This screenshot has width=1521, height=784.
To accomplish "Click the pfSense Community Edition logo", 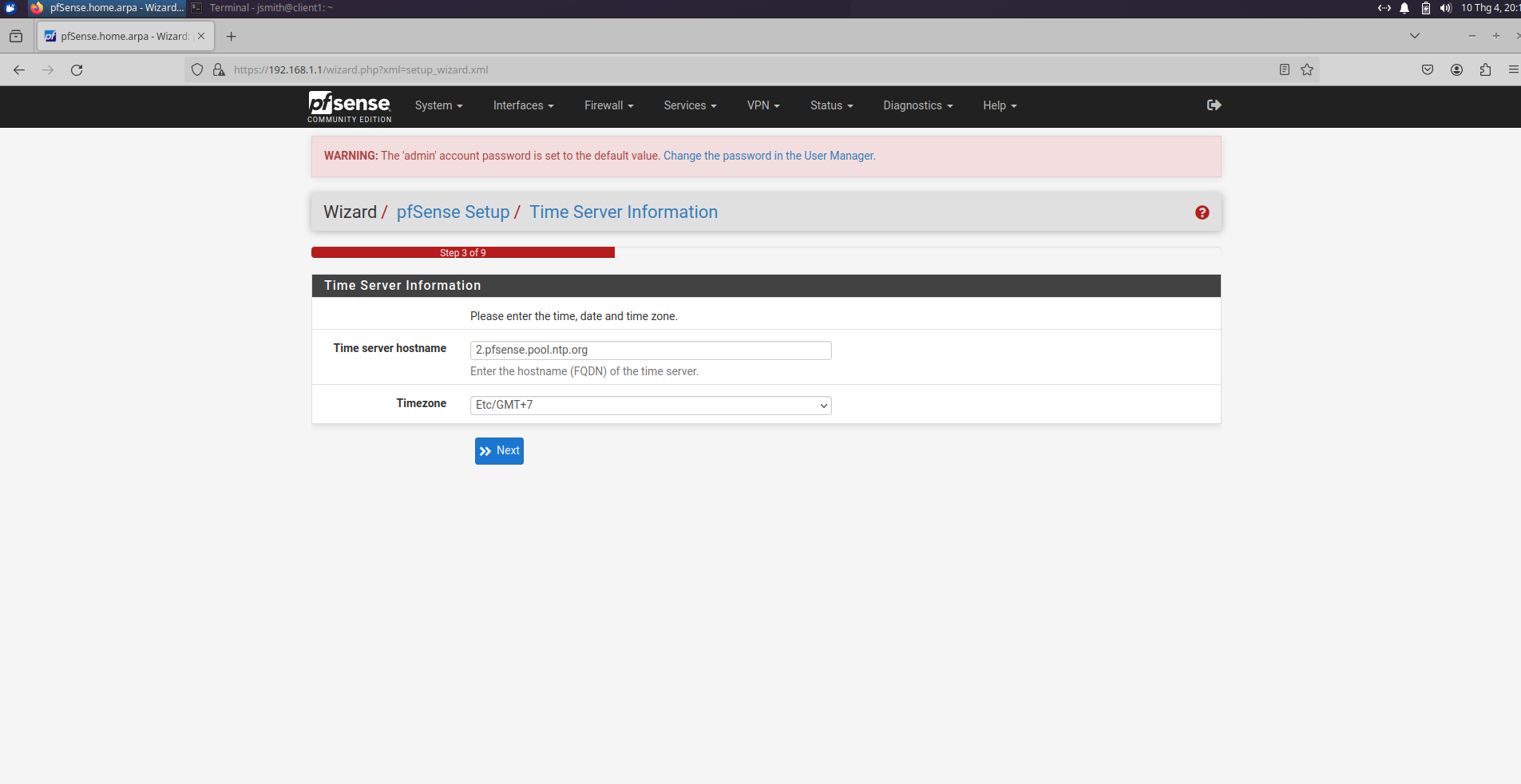I will tap(350, 106).
